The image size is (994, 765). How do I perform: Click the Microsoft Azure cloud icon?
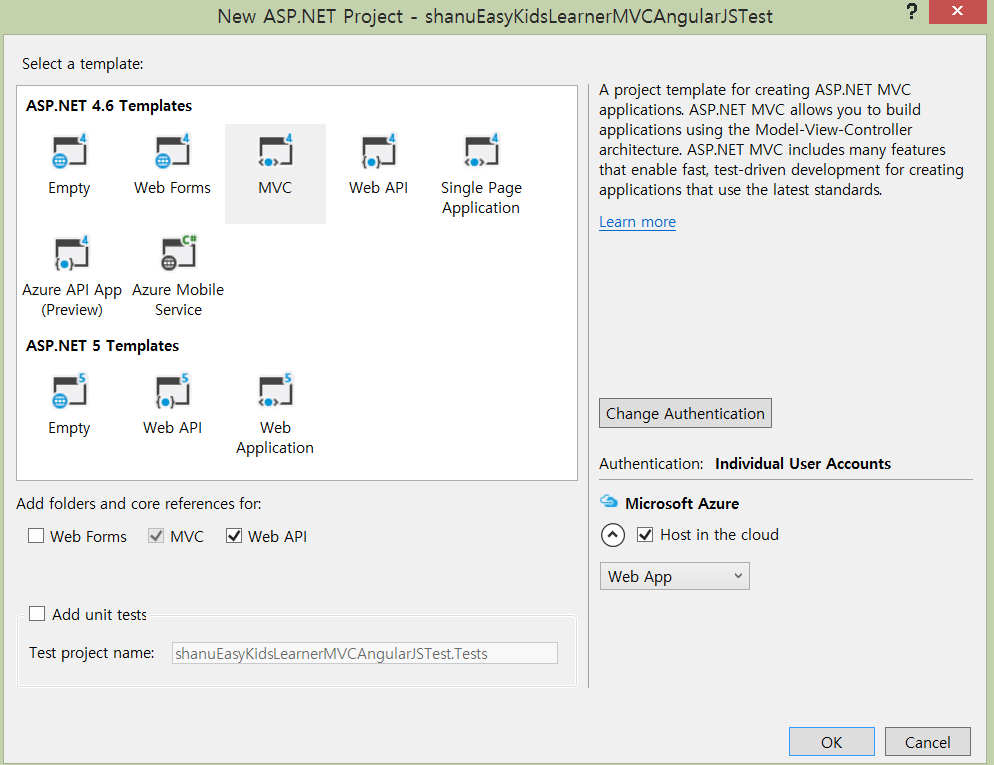coord(609,502)
